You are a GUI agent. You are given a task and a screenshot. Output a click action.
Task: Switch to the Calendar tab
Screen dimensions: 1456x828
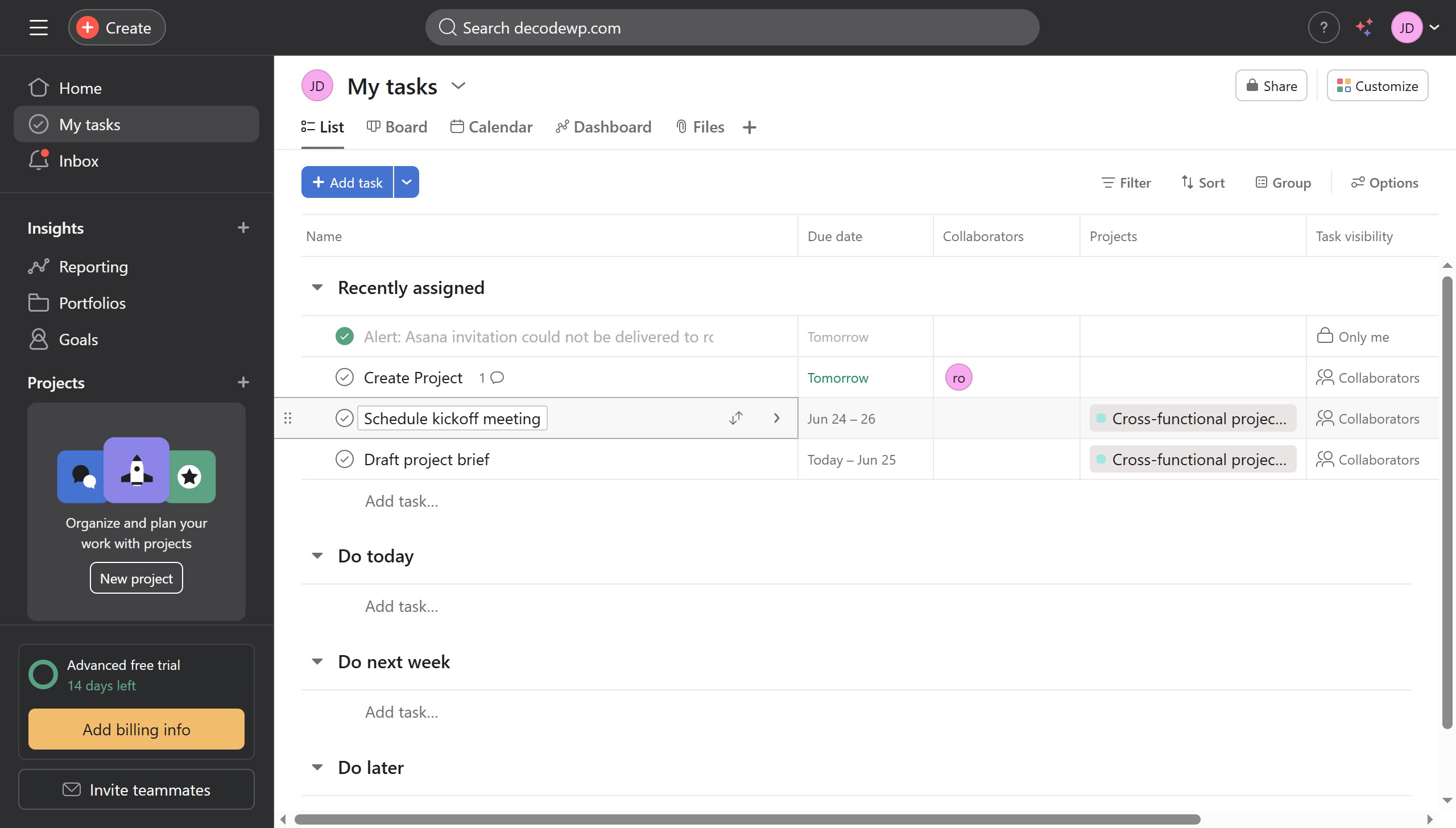(x=491, y=127)
